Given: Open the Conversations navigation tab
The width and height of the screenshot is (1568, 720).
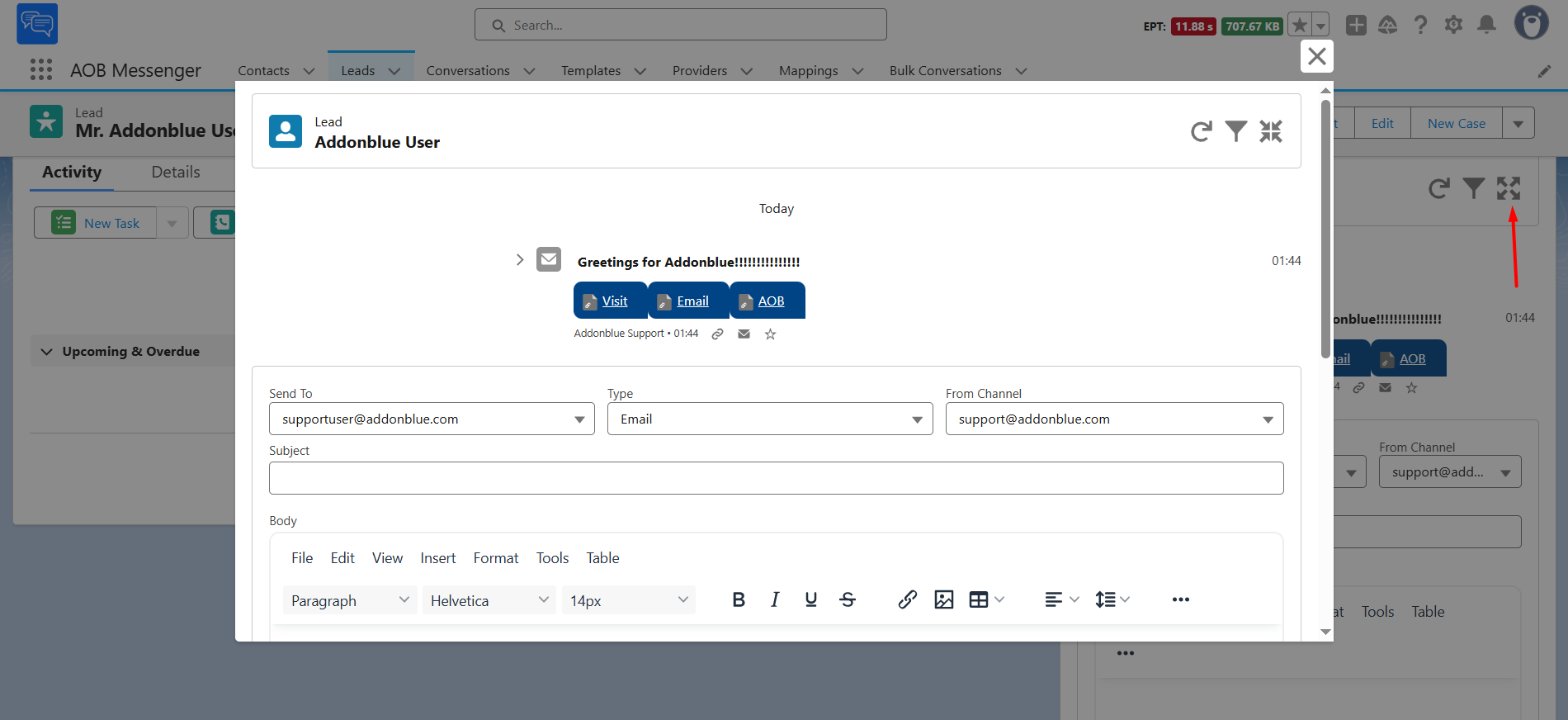Looking at the screenshot, I should (468, 70).
